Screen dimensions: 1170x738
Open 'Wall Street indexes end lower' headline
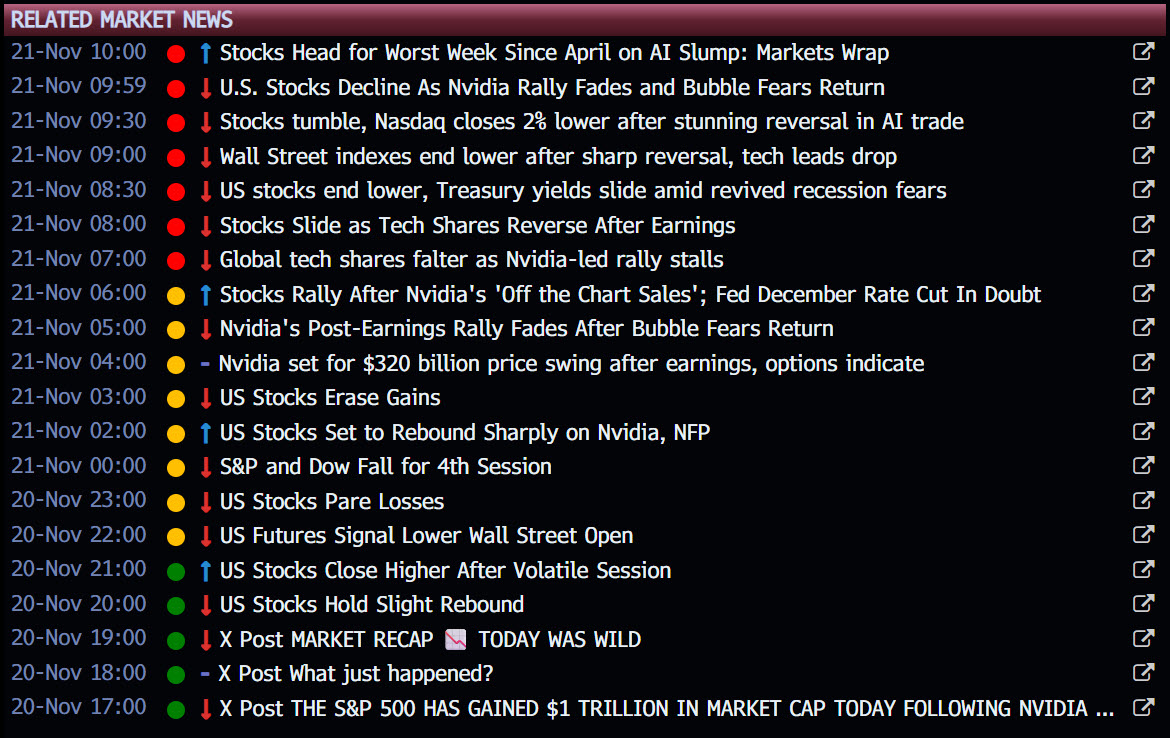click(558, 157)
